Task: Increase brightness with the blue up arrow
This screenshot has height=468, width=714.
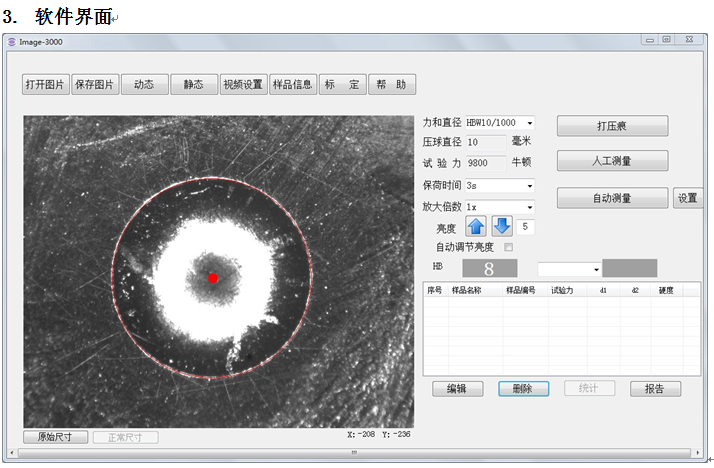Action: (x=476, y=227)
